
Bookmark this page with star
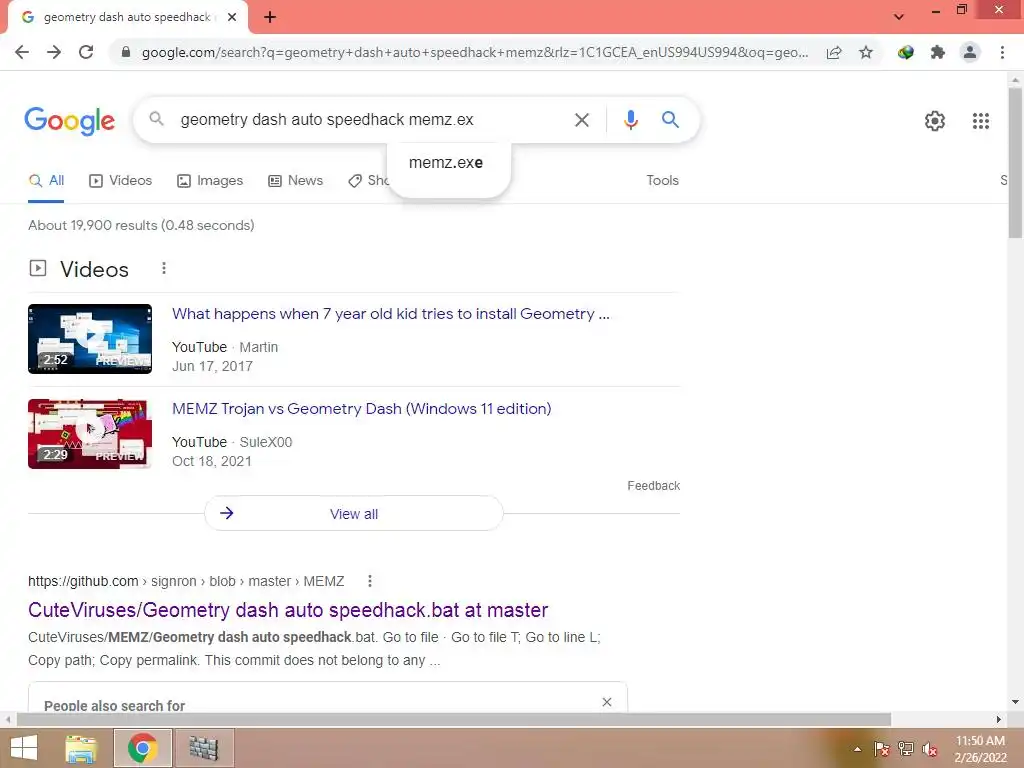(866, 52)
